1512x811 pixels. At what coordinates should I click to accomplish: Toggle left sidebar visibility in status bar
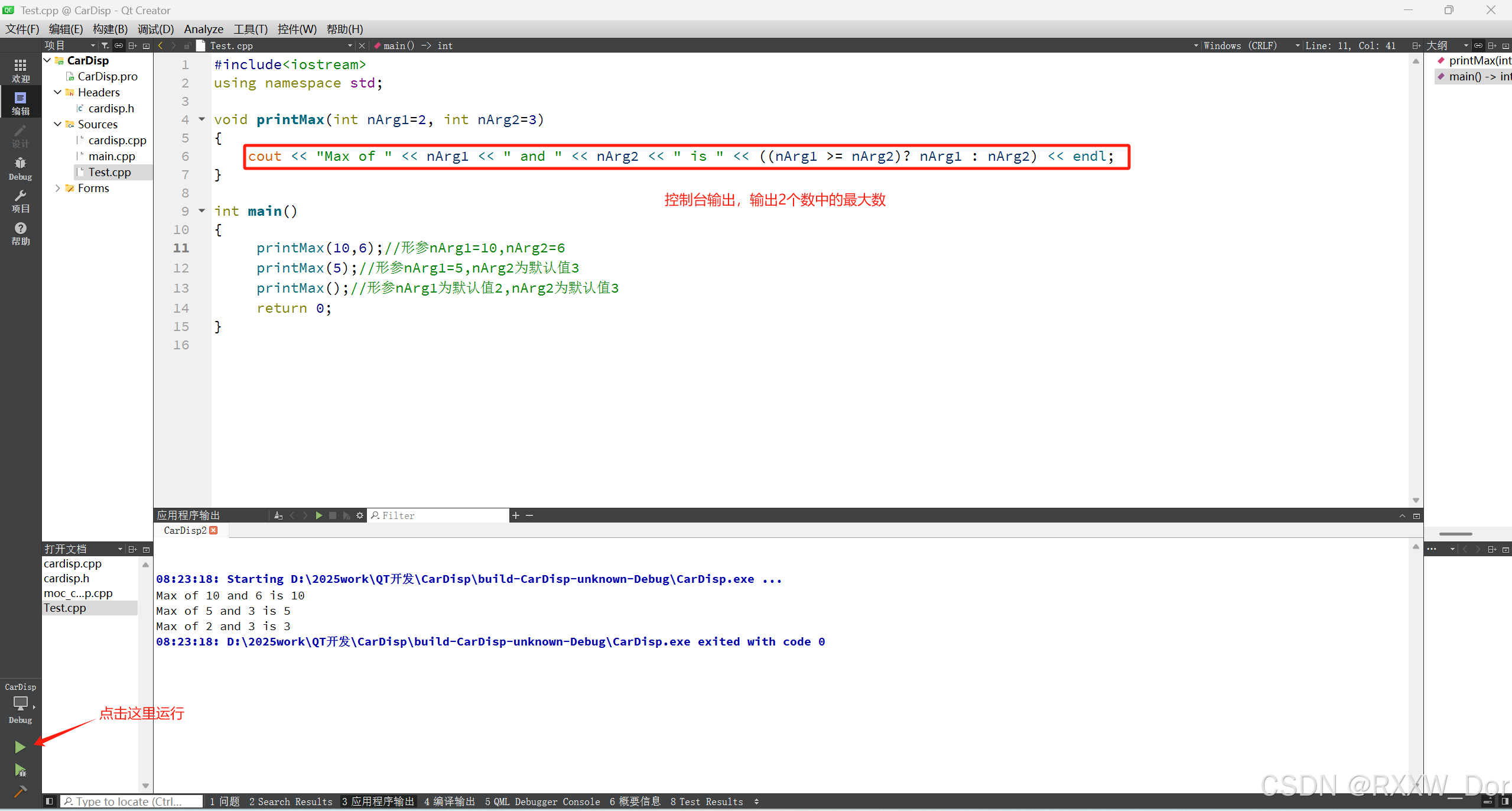coord(50,802)
